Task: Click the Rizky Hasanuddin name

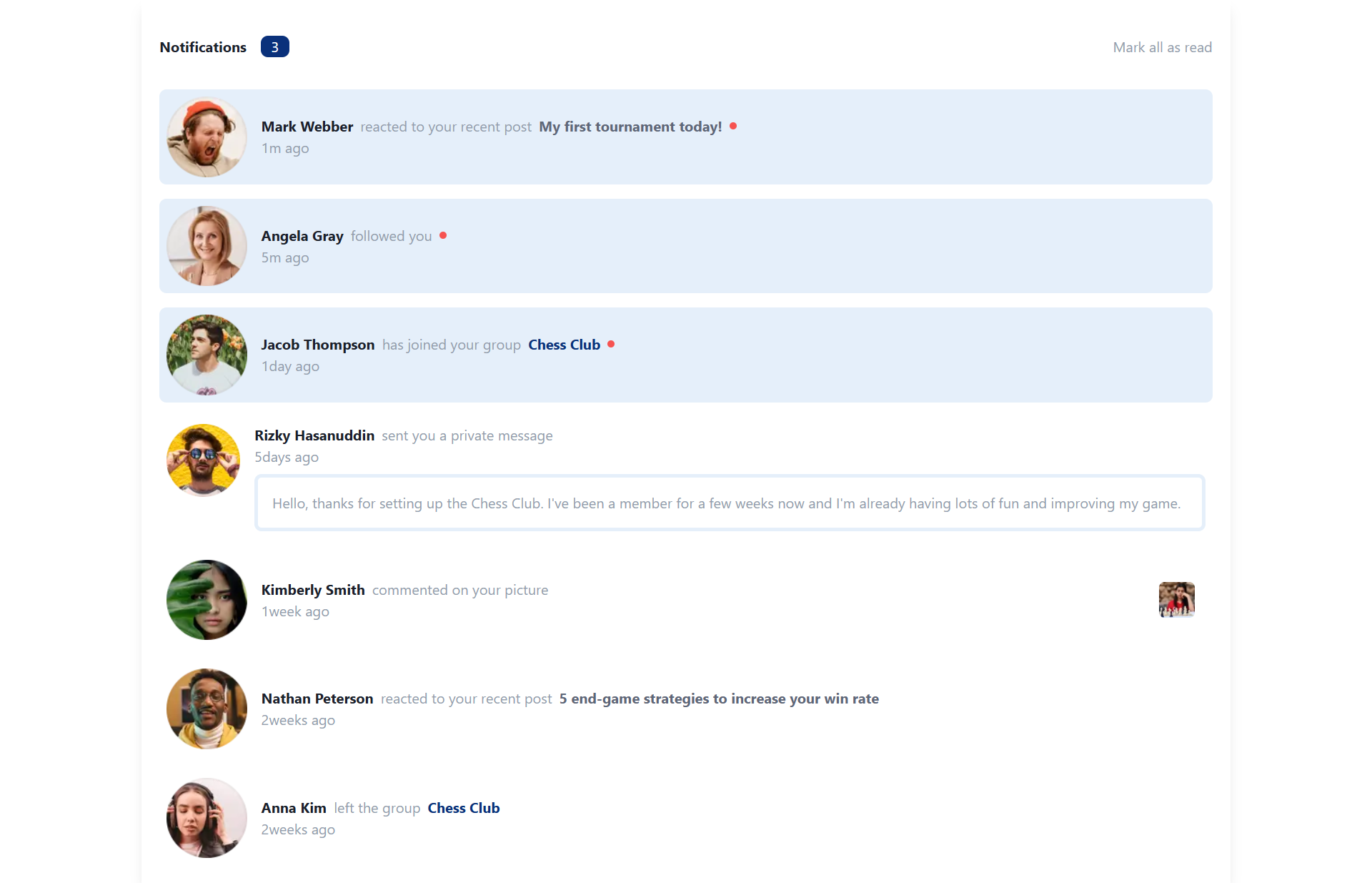Action: point(314,435)
